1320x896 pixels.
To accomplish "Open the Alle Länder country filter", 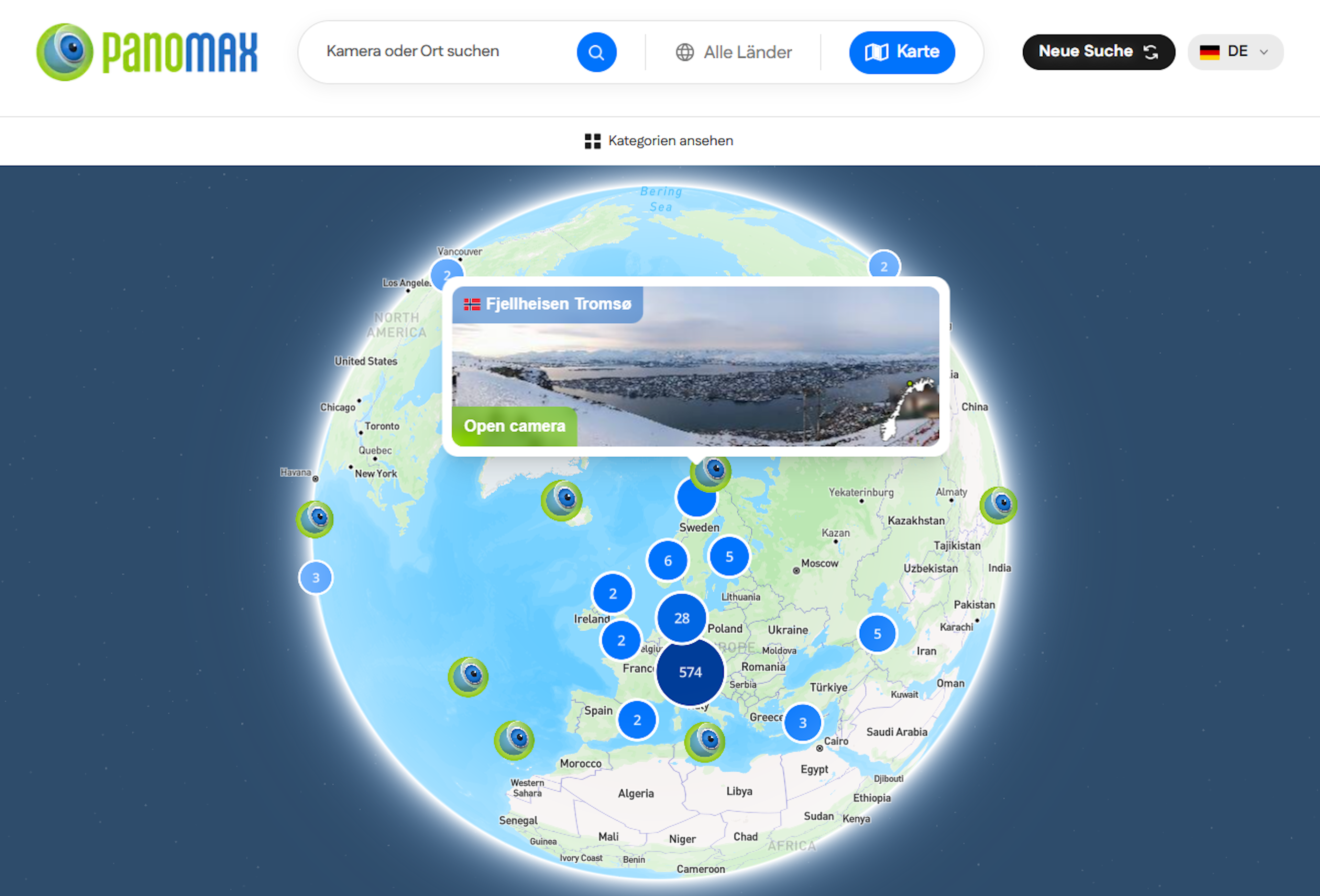I will (733, 52).
